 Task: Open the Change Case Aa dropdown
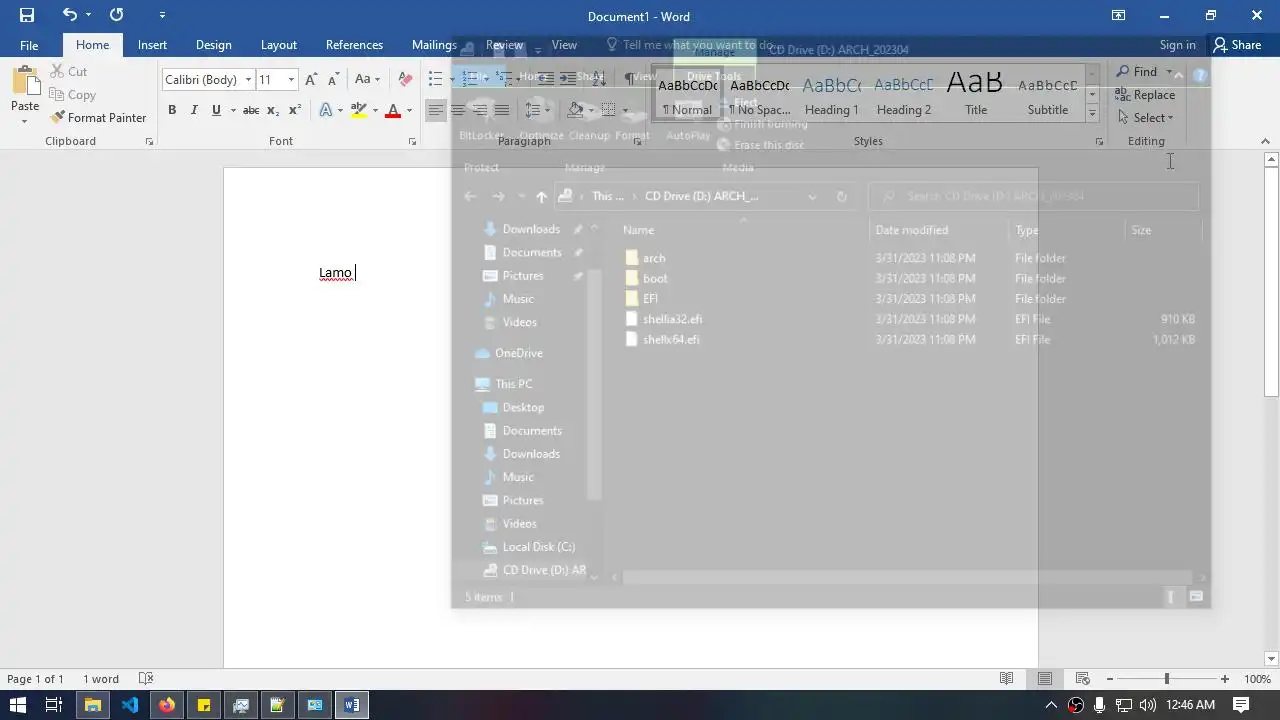(366, 80)
